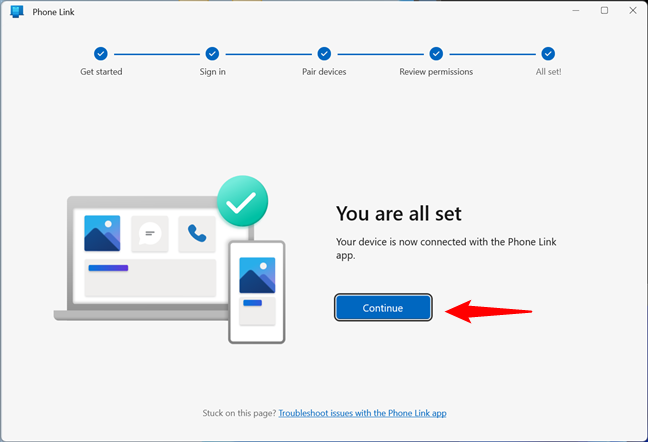Screen dimensions: 648x442
Task: Click the large green checkmark badge
Action: point(243,201)
